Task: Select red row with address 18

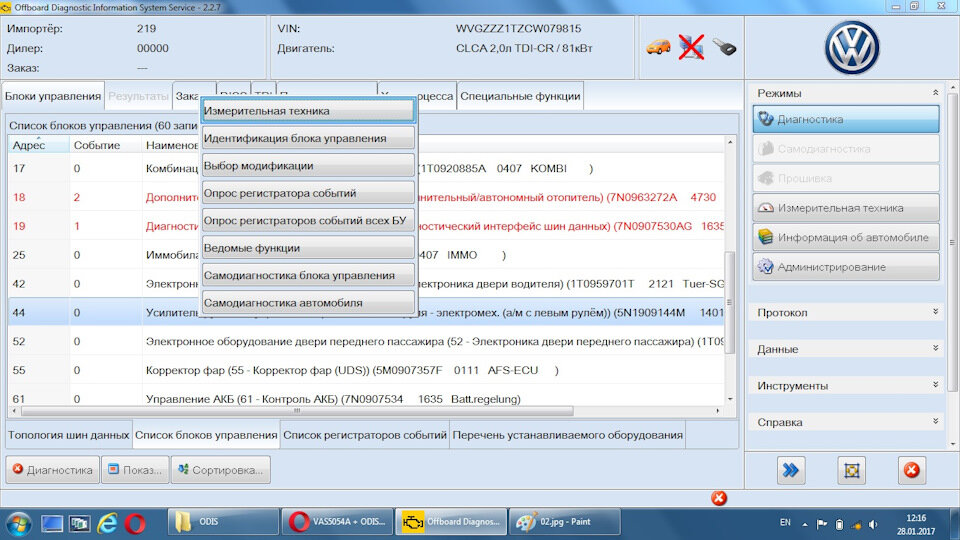Action: pos(366,197)
